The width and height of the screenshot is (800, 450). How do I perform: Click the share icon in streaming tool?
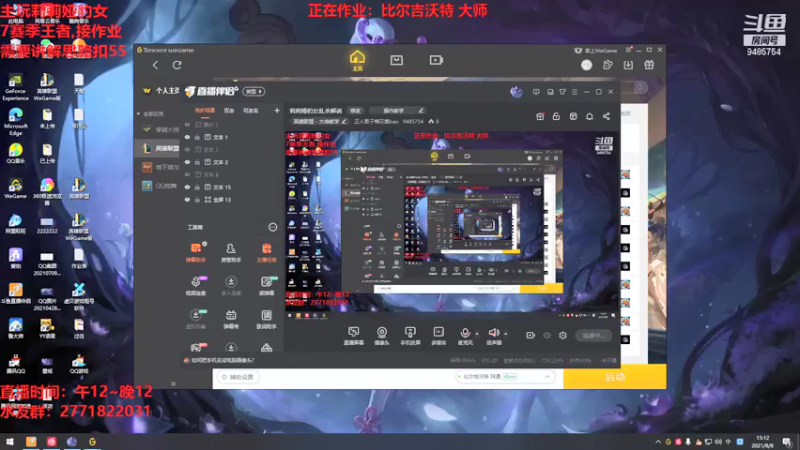point(606,116)
